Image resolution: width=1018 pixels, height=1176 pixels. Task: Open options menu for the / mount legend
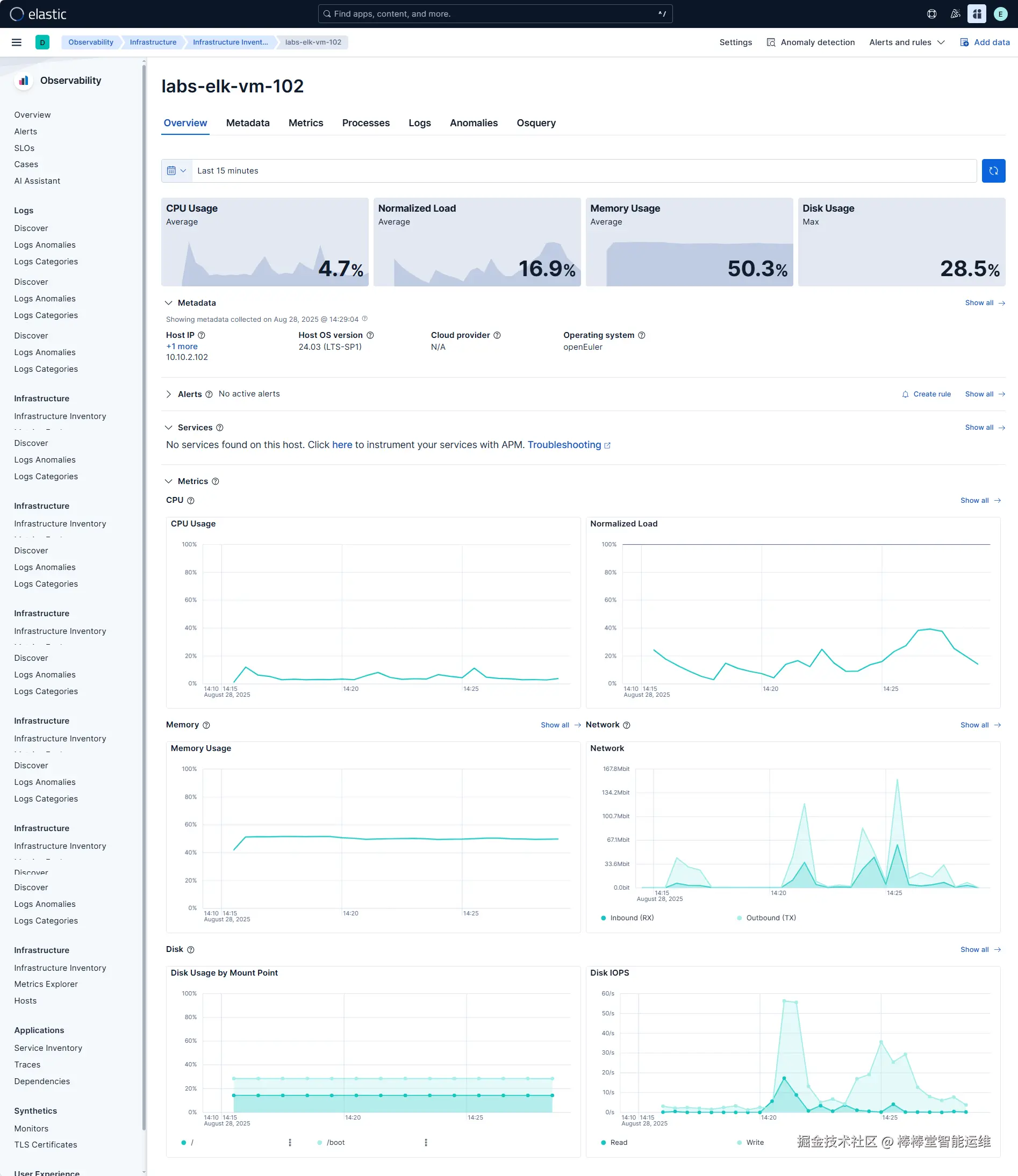[x=290, y=1142]
